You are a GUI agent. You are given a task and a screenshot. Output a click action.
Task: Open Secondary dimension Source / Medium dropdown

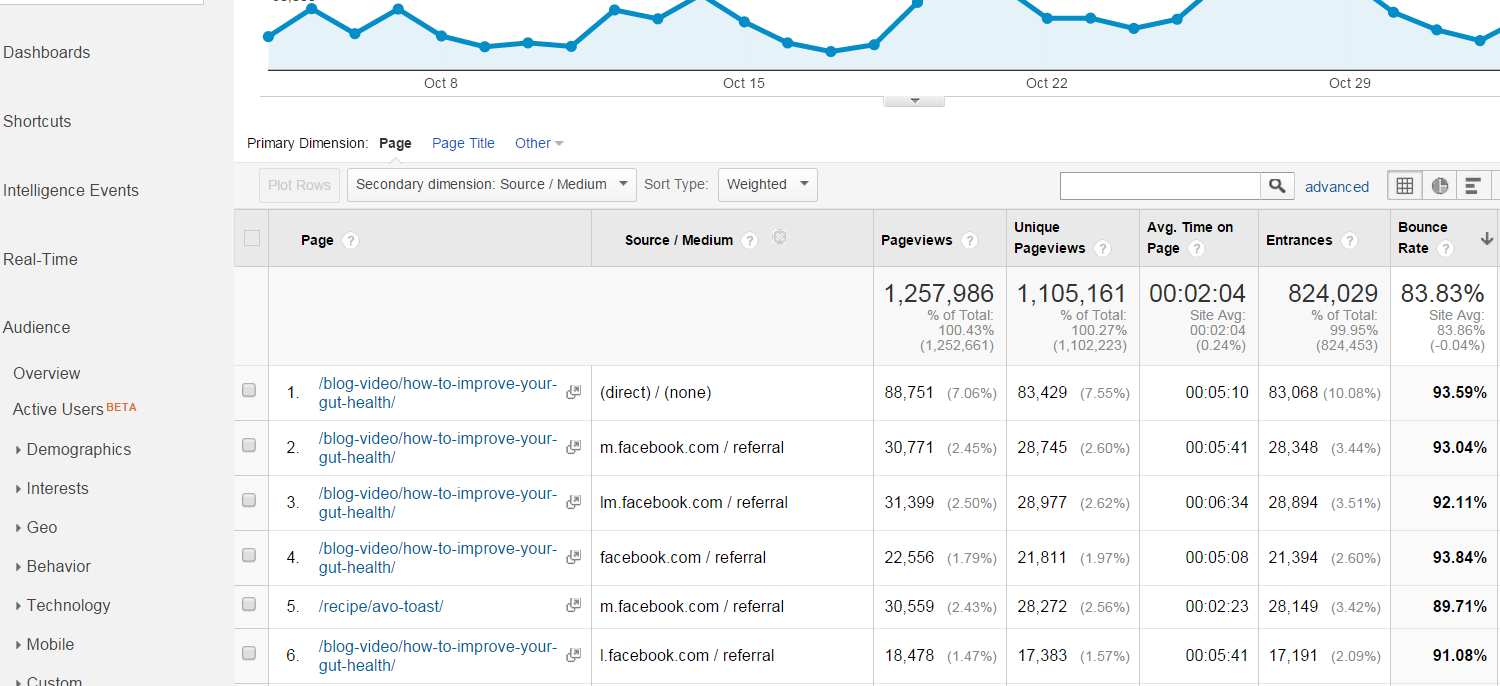tap(491, 184)
